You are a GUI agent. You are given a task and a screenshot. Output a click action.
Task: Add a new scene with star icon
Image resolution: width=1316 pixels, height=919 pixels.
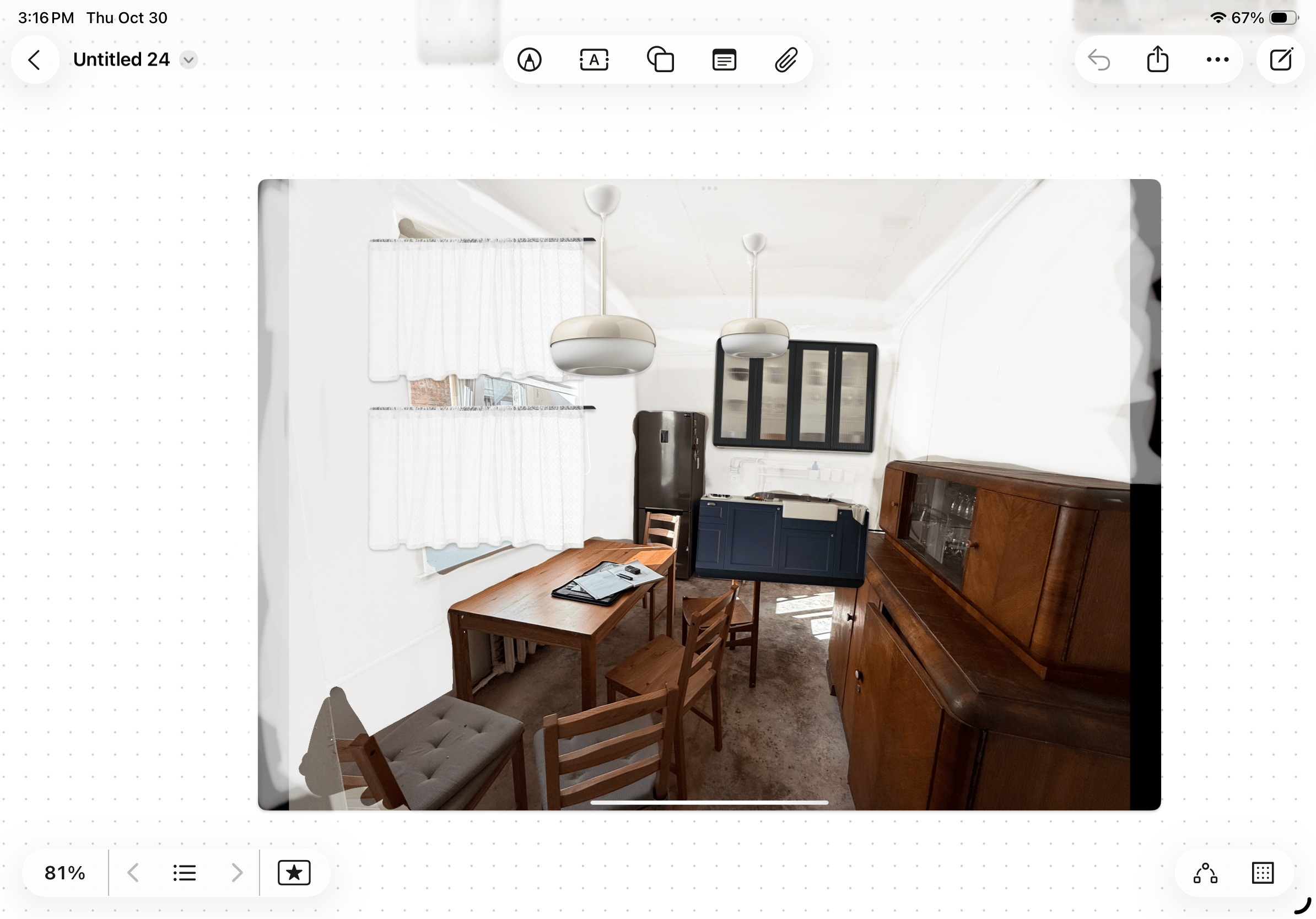pos(294,872)
